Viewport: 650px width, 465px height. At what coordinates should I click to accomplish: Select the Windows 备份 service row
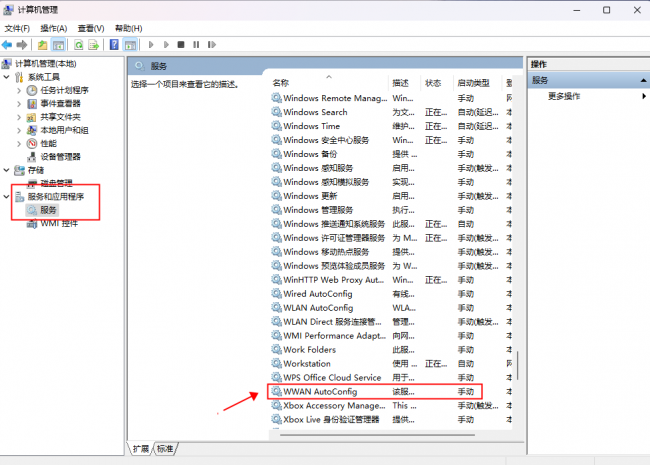click(391, 154)
